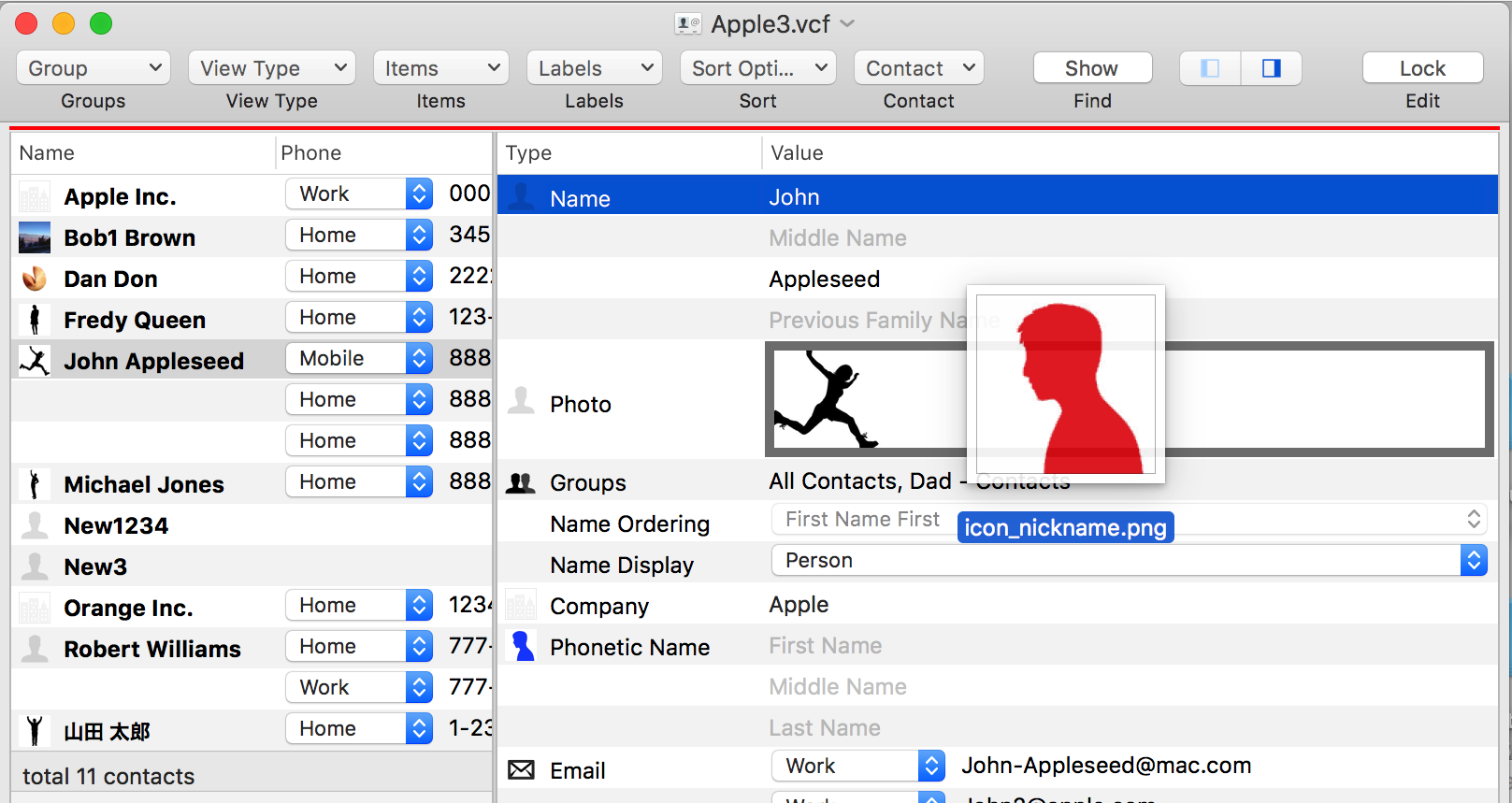This screenshot has width=1512, height=803.
Task: Select the Michael Jones contact row
Action: pyautogui.click(x=144, y=484)
